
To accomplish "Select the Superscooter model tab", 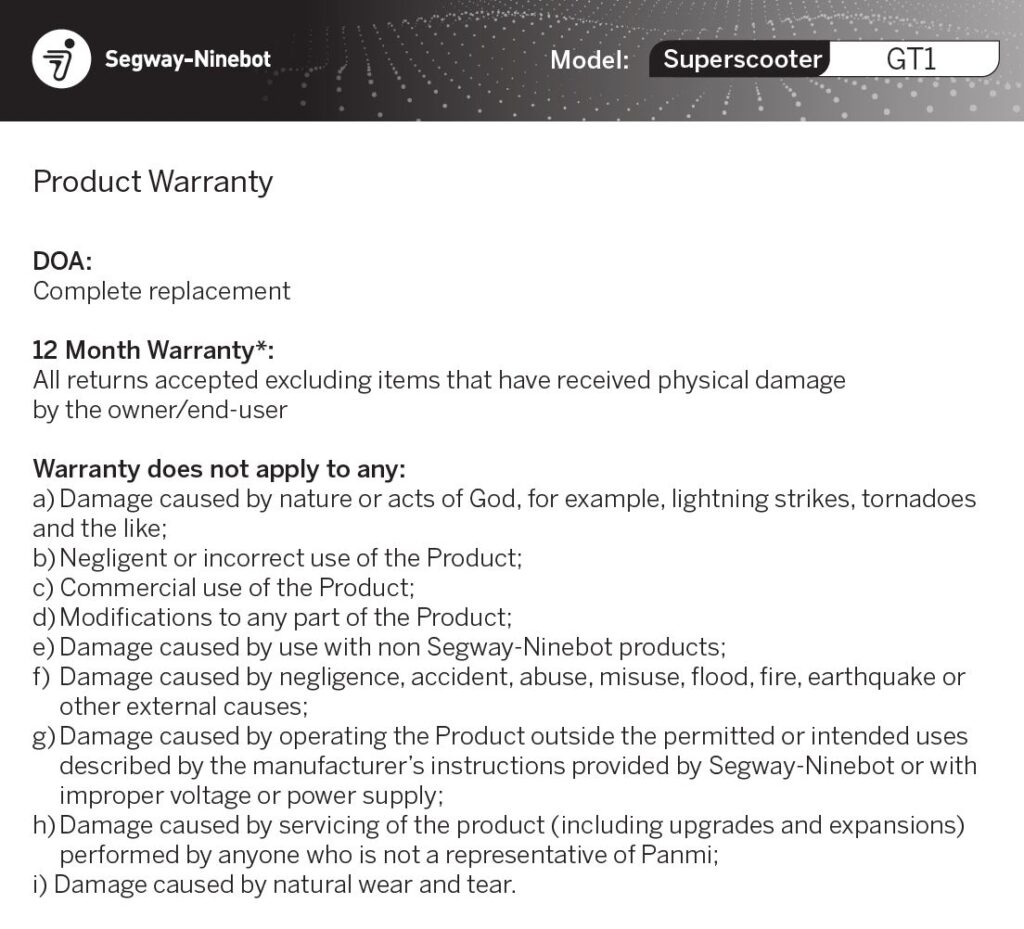I will (741, 59).
